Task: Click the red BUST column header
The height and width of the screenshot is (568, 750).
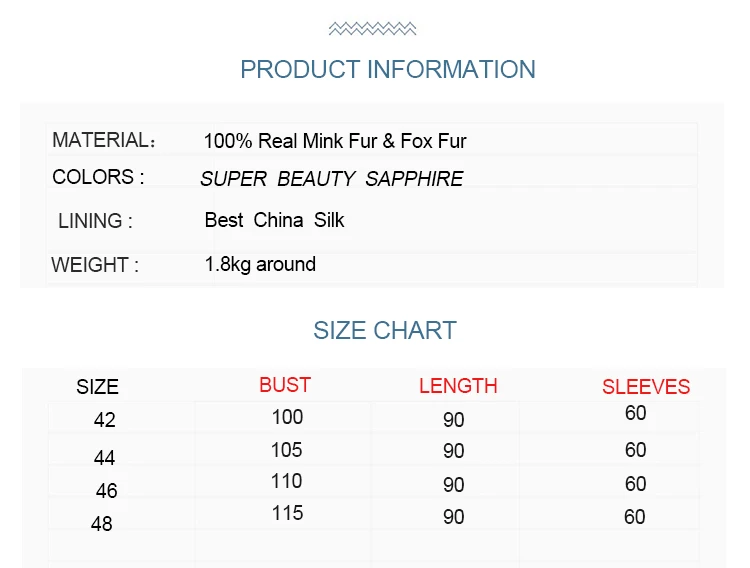Action: pos(285,385)
